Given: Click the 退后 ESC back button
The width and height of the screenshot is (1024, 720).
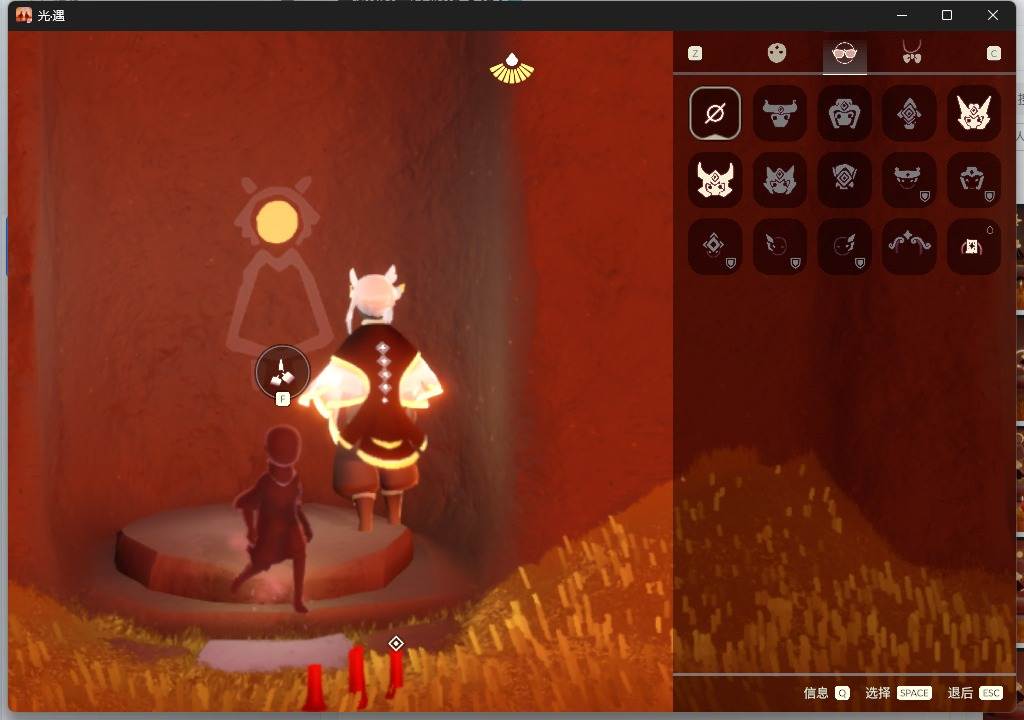Looking at the screenshot, I should (x=974, y=693).
